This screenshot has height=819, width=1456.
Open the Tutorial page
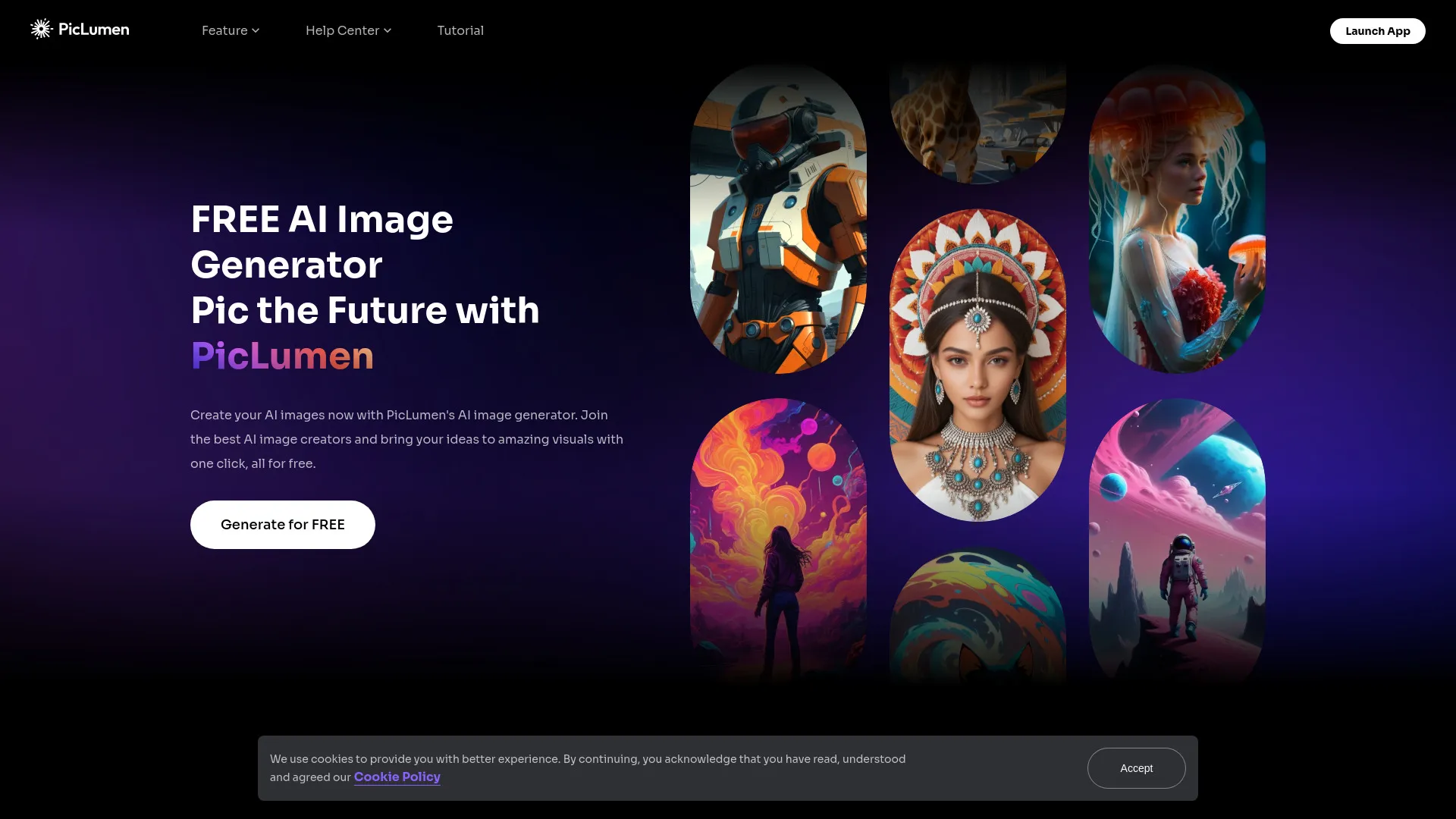tap(460, 30)
